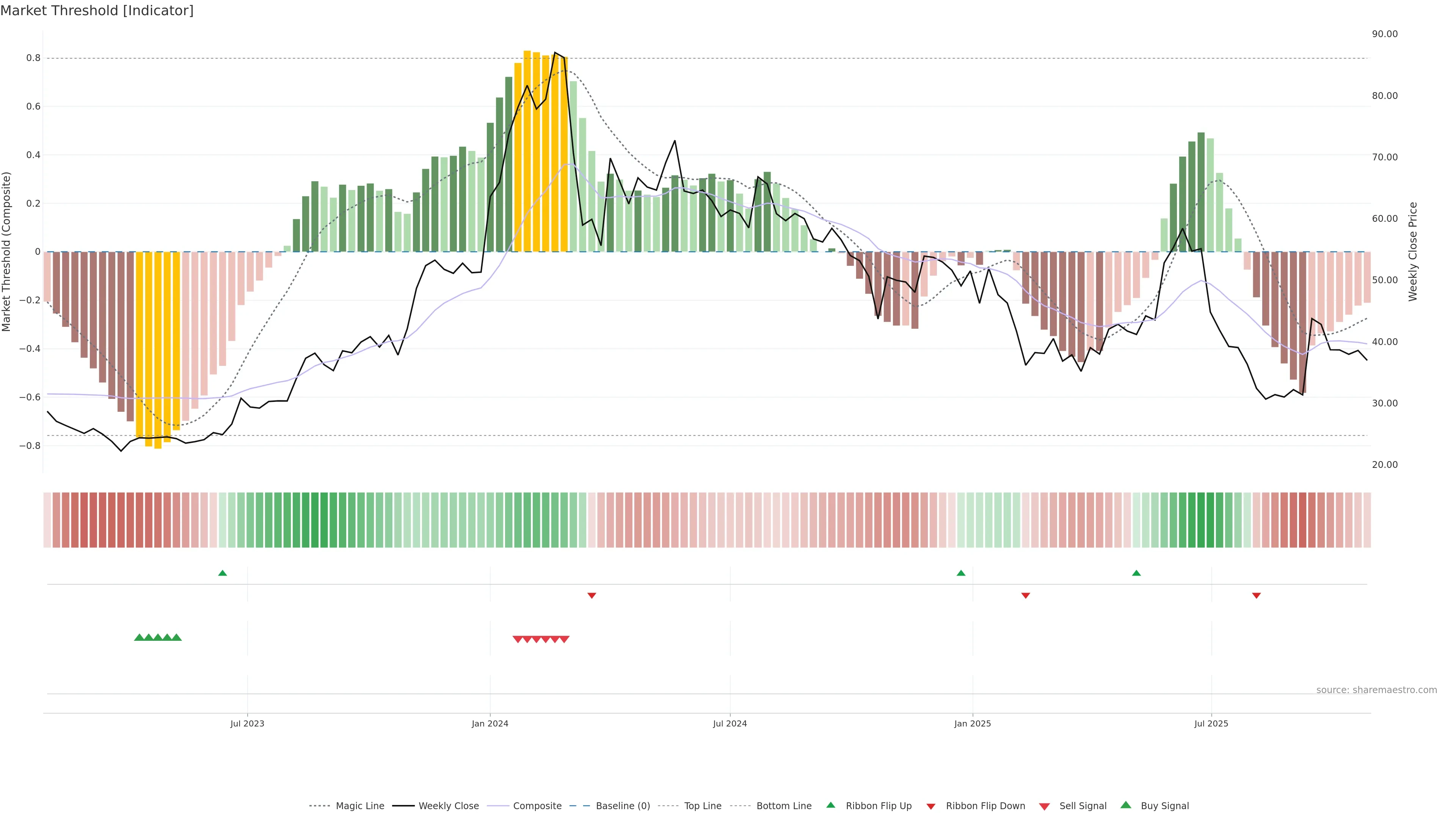
Task: Select the Jan 2024 x-axis label
Action: point(490,724)
